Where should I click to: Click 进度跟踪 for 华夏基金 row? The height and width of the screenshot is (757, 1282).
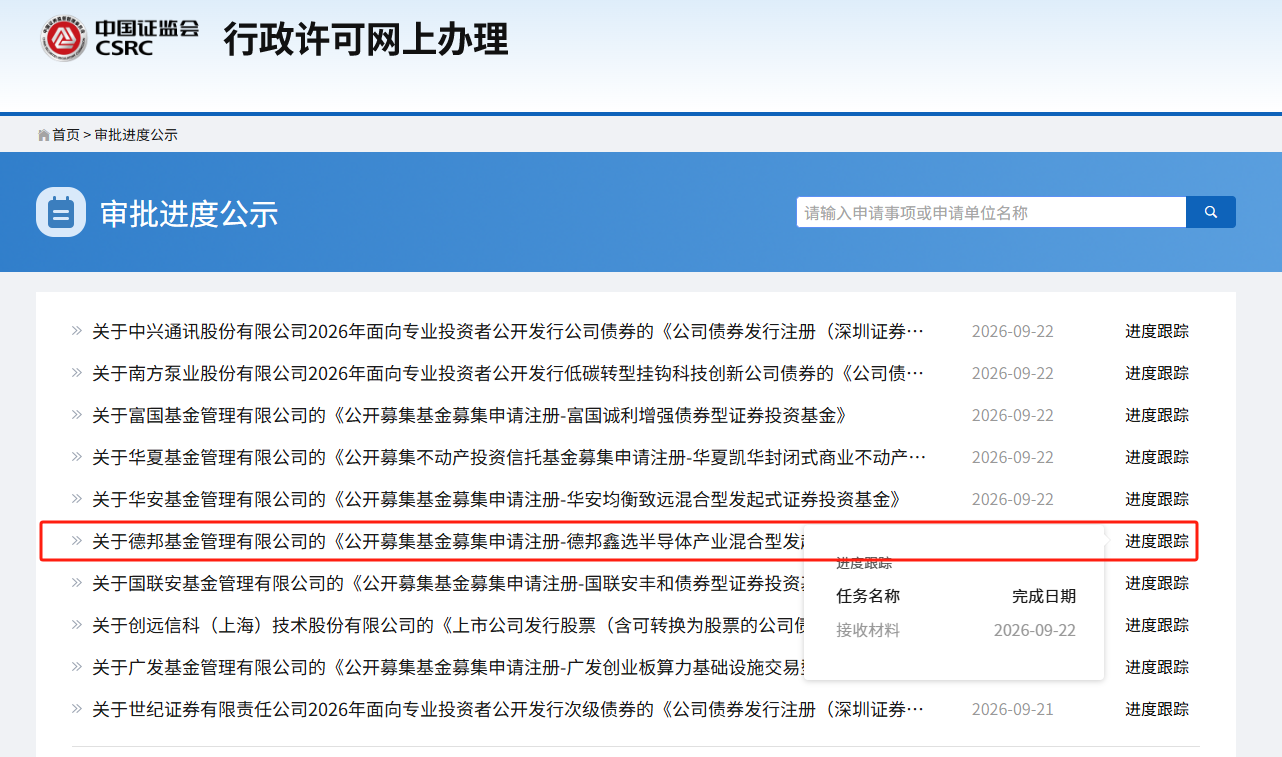click(1157, 457)
